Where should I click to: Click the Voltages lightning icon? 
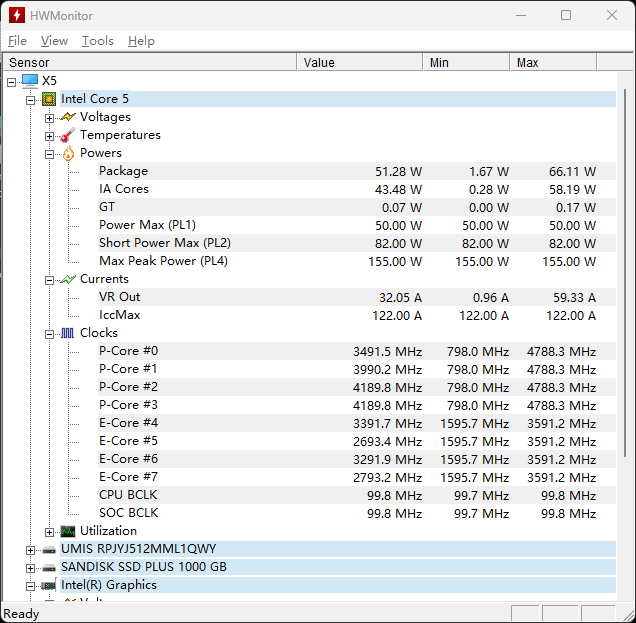[x=67, y=117]
